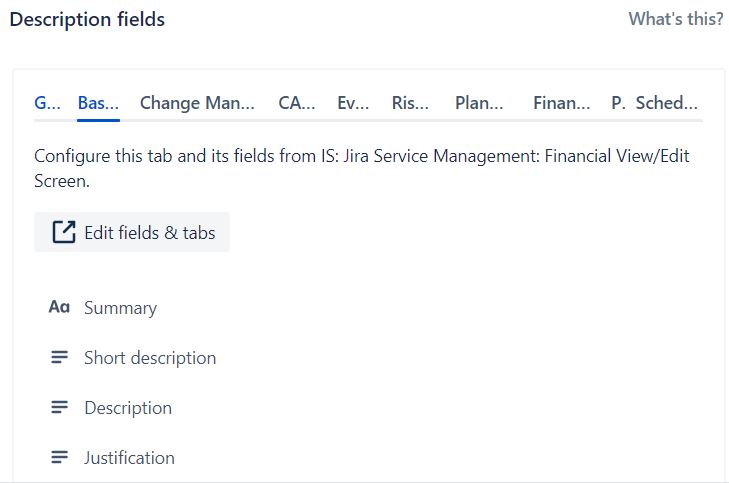Image resolution: width=729 pixels, height=483 pixels.
Task: Select the Short description field row
Action: [x=369, y=357]
